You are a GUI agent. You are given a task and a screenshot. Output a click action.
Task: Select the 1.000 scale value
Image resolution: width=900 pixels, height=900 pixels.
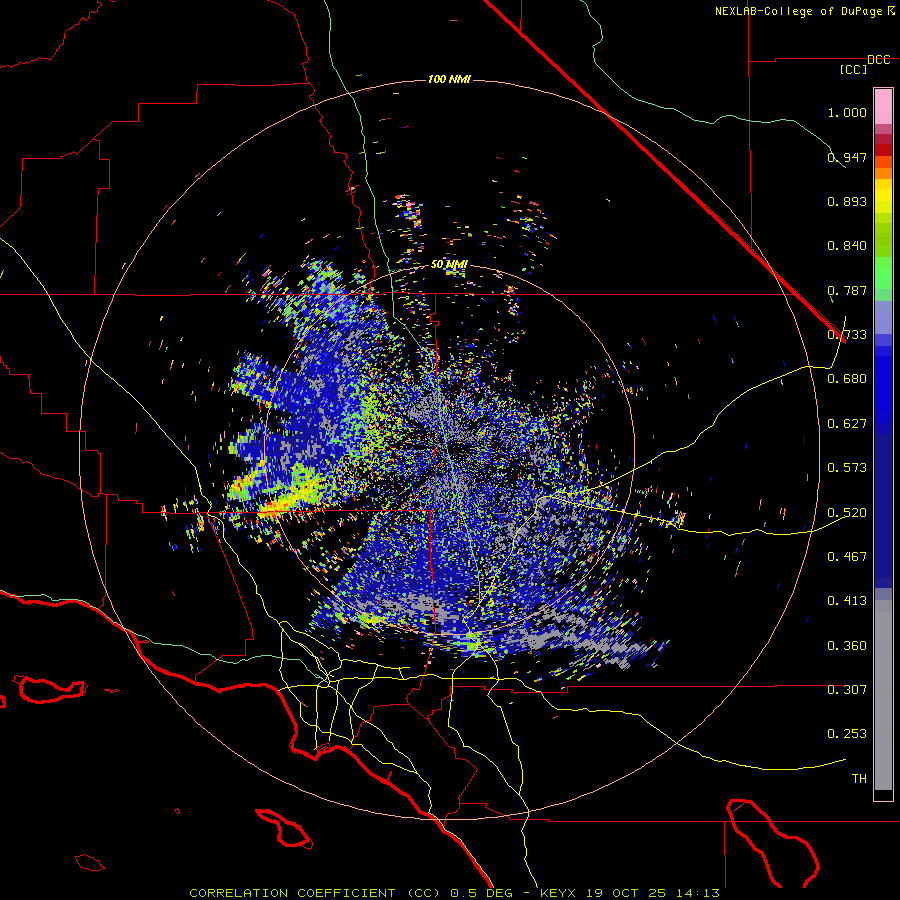(x=847, y=112)
